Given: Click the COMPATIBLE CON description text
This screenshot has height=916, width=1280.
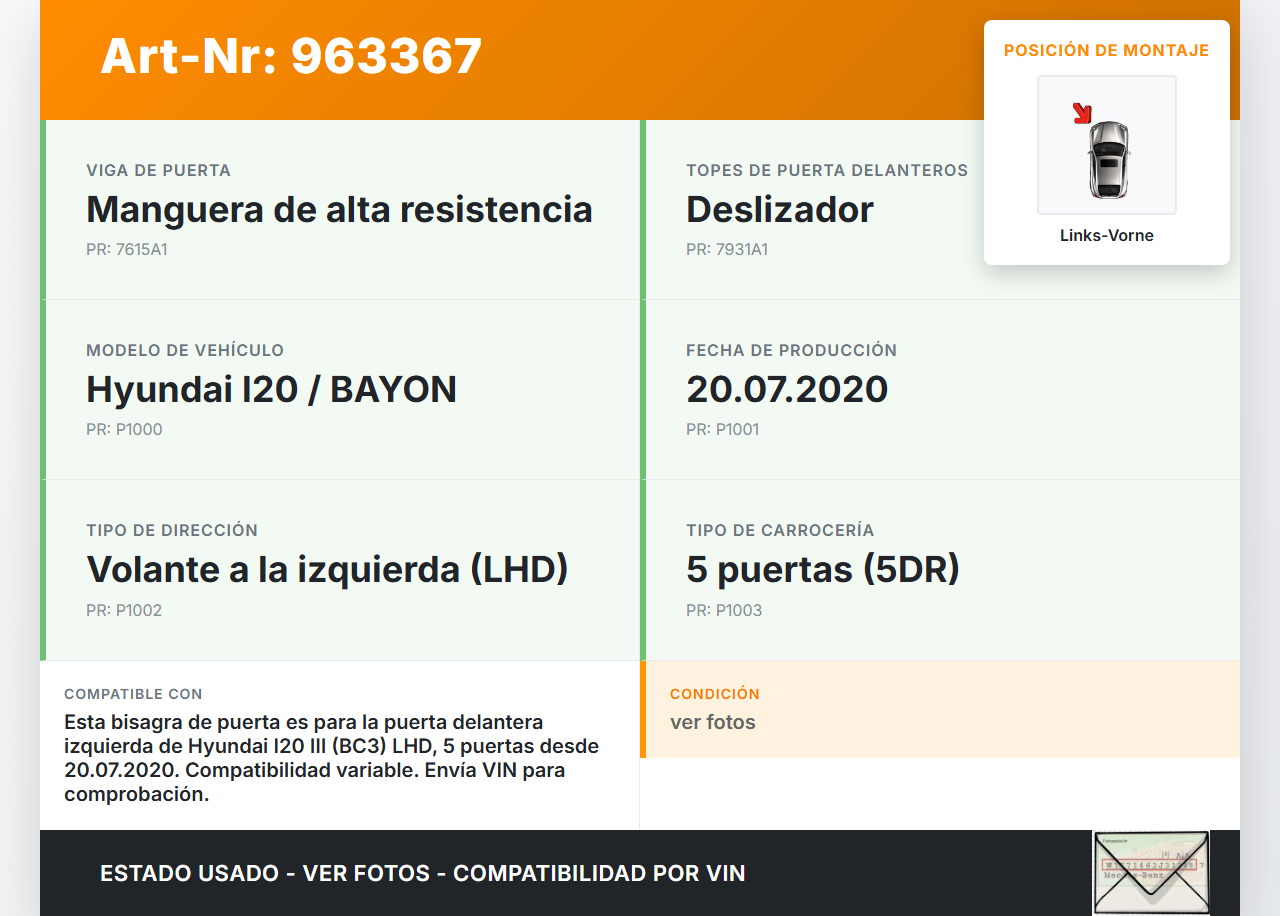Looking at the screenshot, I should click(331, 758).
